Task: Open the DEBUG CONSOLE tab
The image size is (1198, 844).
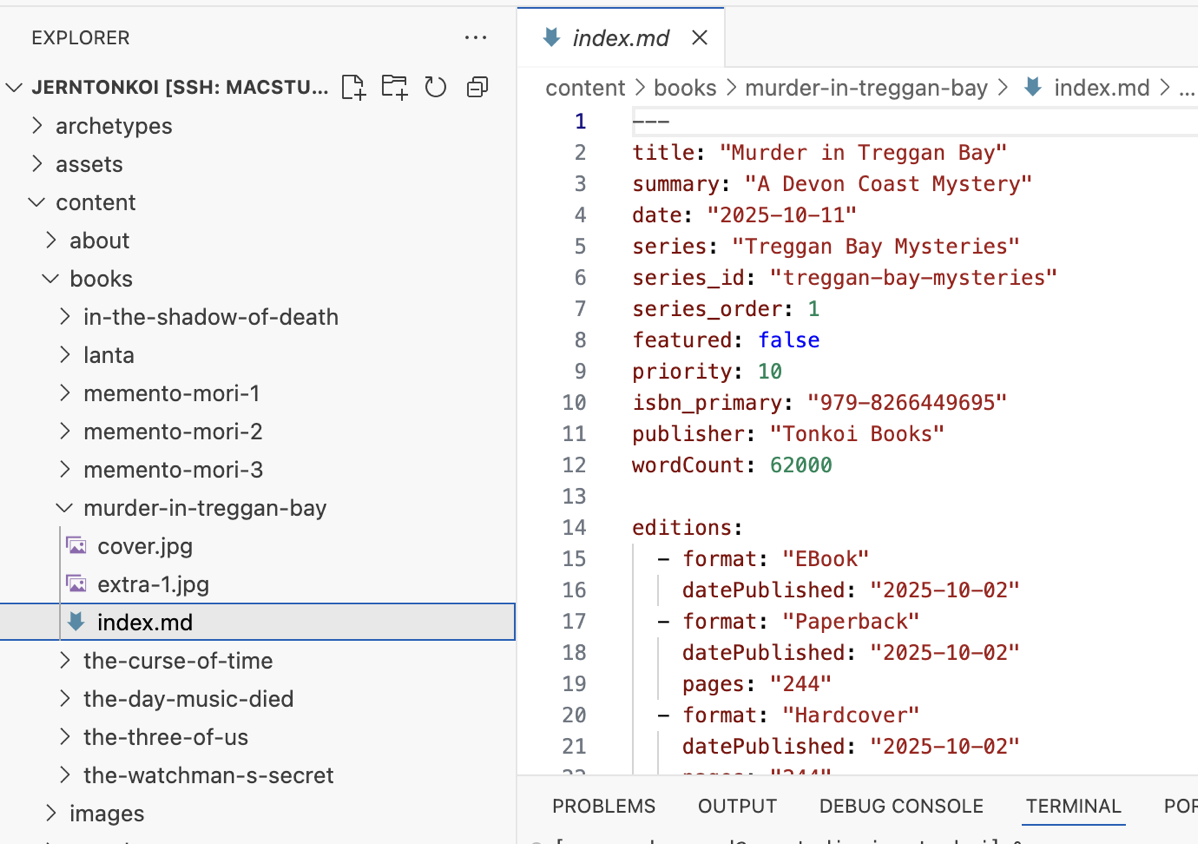Action: (x=900, y=806)
